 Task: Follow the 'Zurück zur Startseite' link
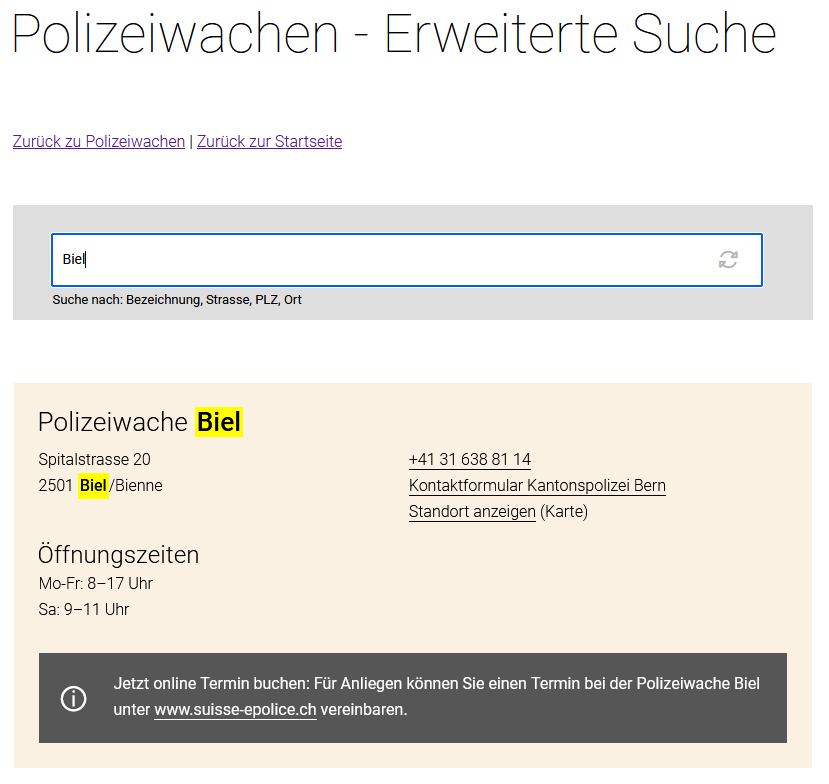click(x=270, y=142)
